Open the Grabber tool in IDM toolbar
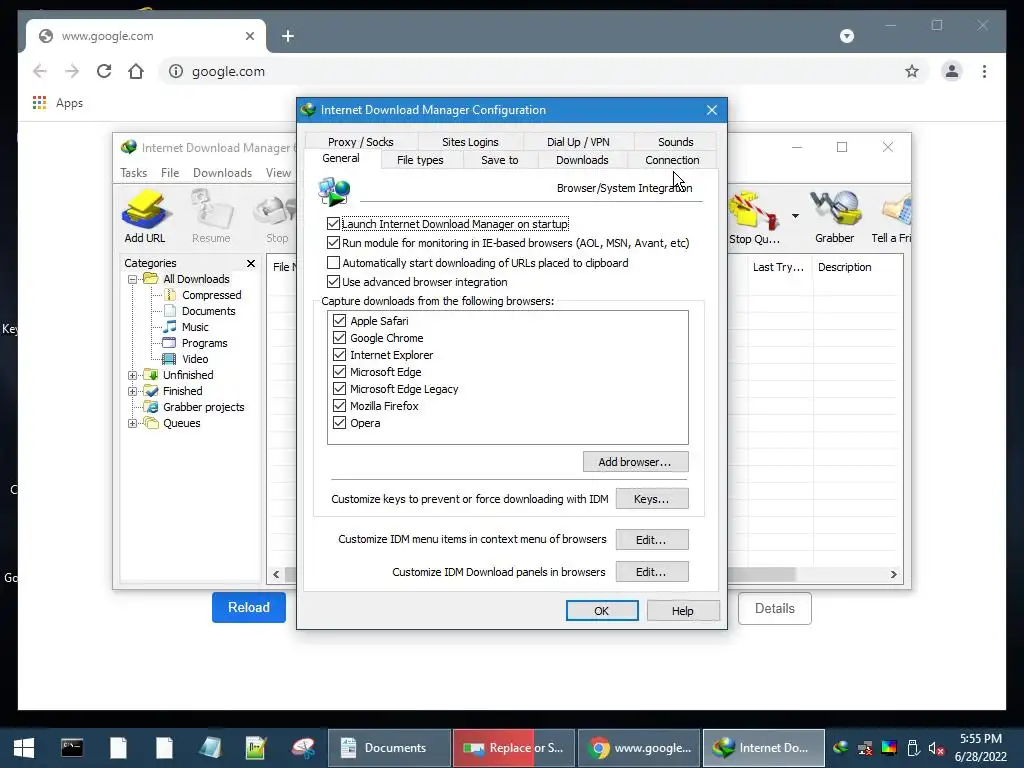 (x=834, y=216)
